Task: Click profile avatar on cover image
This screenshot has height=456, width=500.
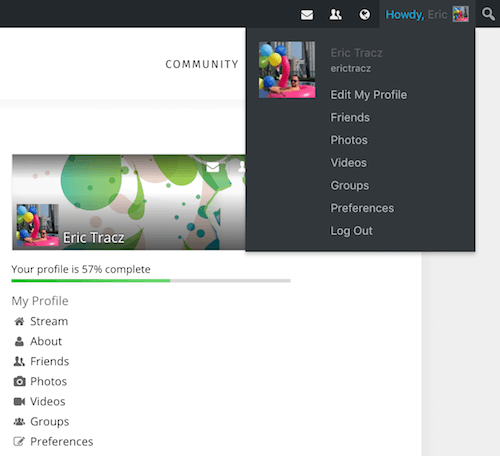Action: (38, 225)
